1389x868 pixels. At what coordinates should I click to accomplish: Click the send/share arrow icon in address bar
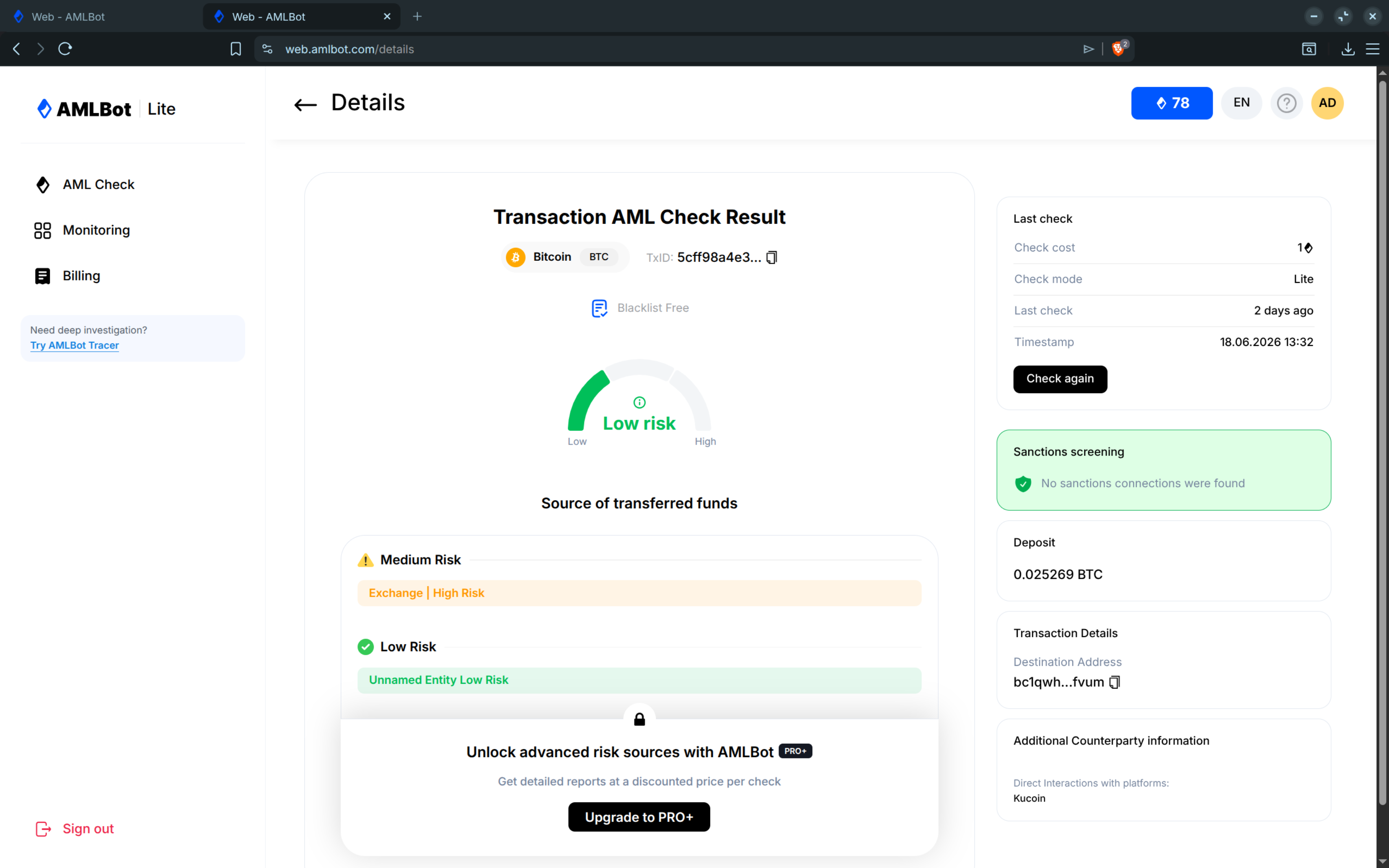pos(1088,49)
